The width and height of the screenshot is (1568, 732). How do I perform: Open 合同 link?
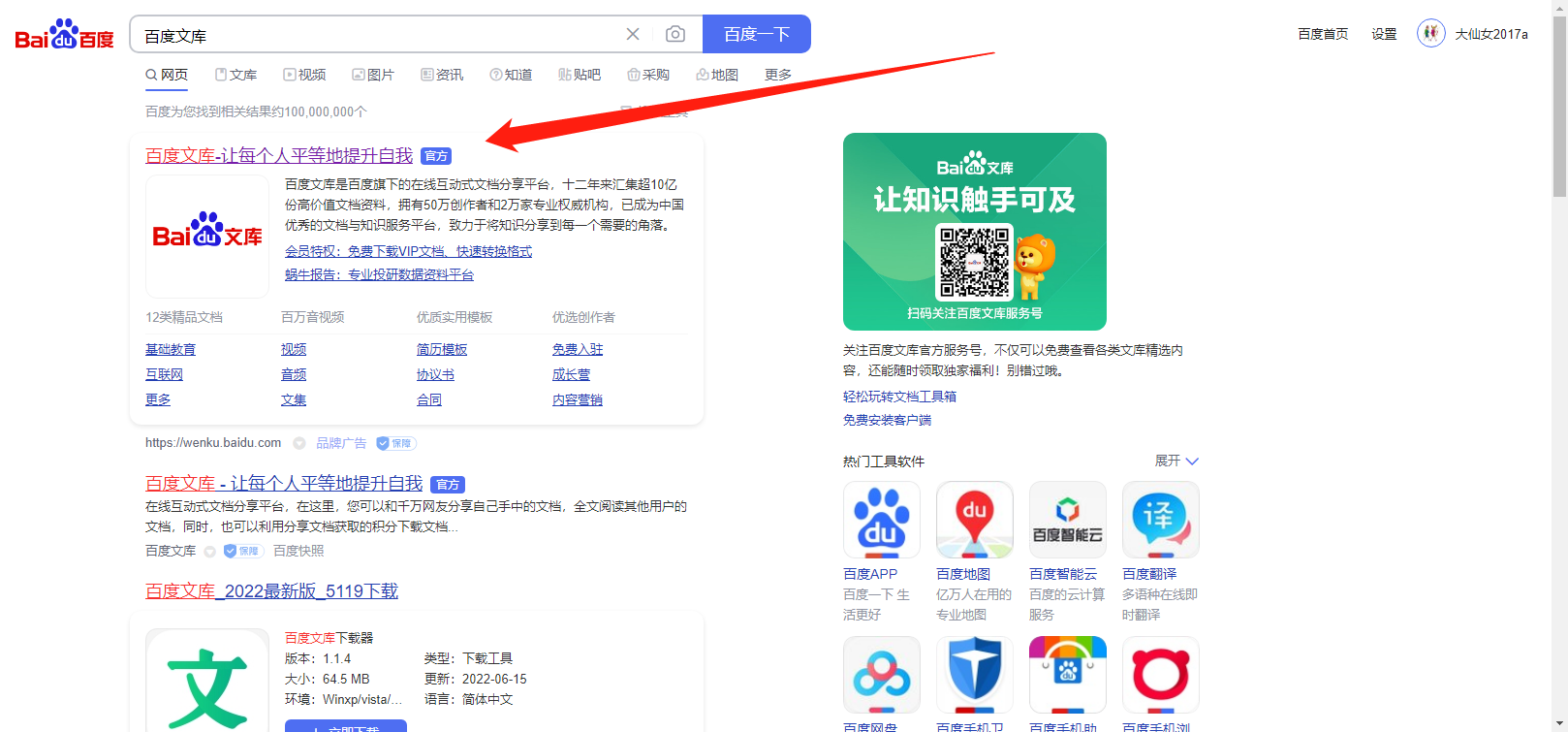click(429, 399)
